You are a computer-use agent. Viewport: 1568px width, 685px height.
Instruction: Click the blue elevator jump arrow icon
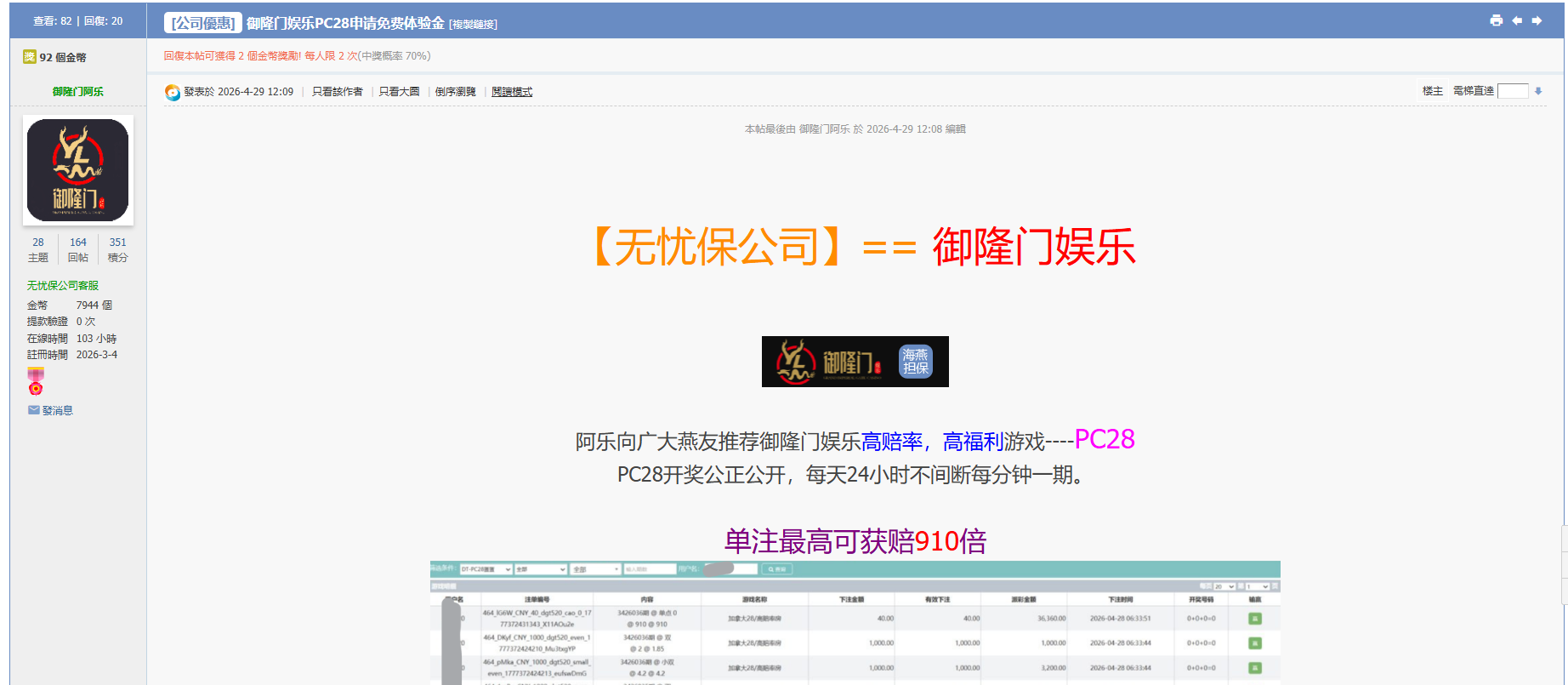coord(1538,91)
